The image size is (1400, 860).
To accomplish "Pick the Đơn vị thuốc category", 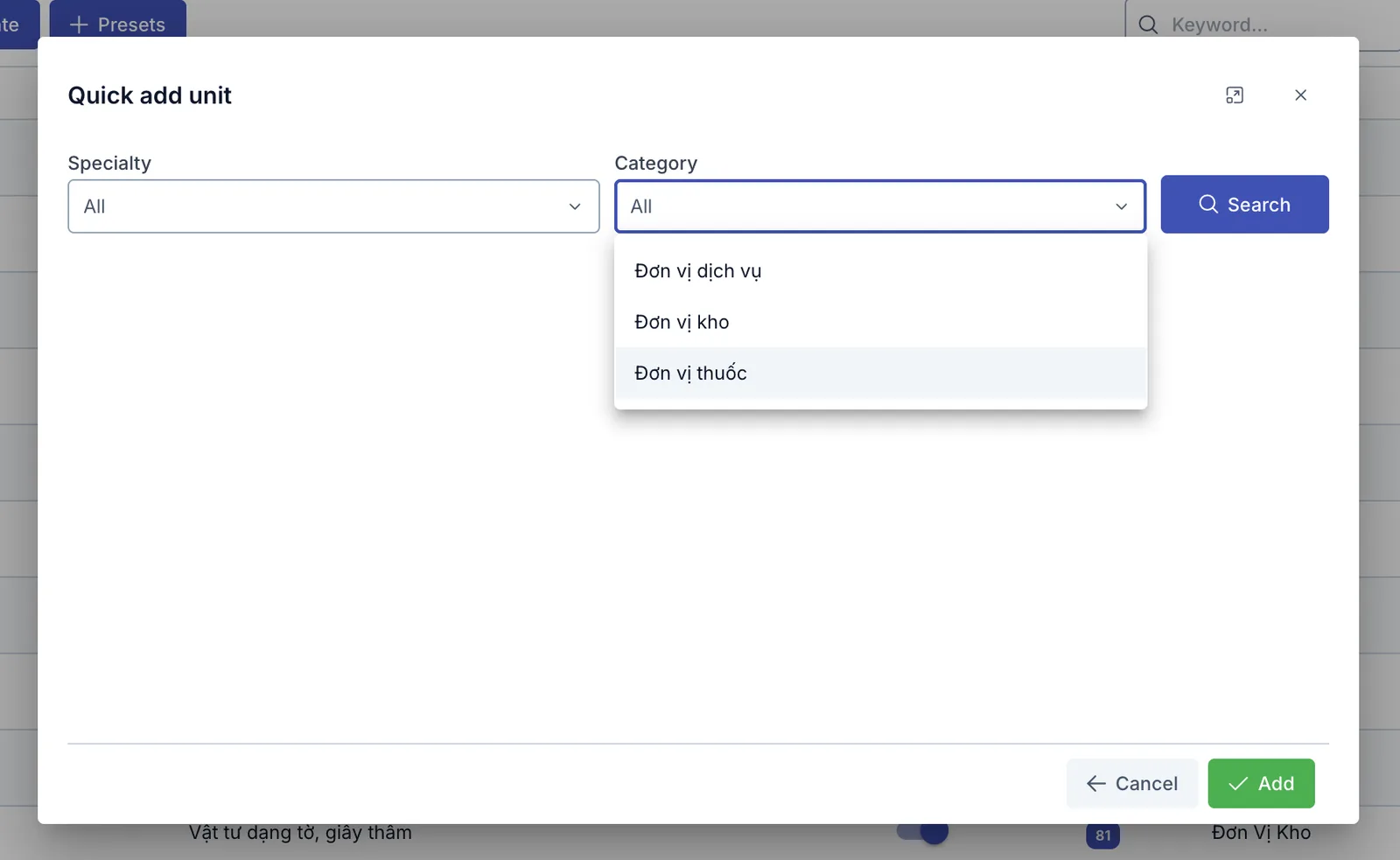I will coord(880,373).
